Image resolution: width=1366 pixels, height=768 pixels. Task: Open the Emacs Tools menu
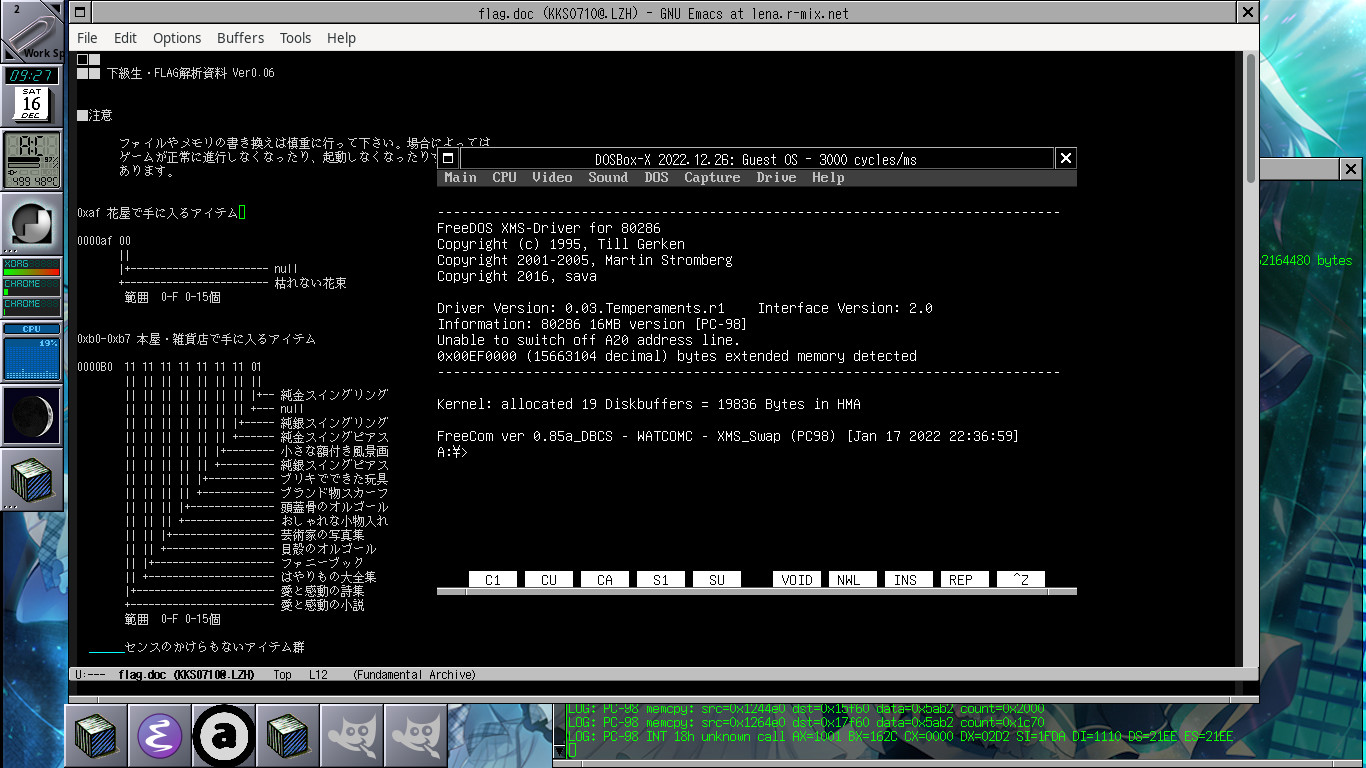[x=295, y=38]
